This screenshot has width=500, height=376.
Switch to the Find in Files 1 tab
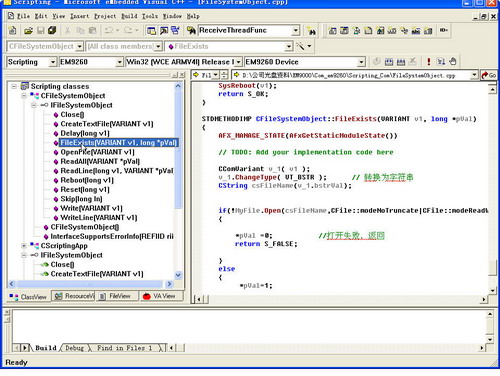(x=125, y=348)
